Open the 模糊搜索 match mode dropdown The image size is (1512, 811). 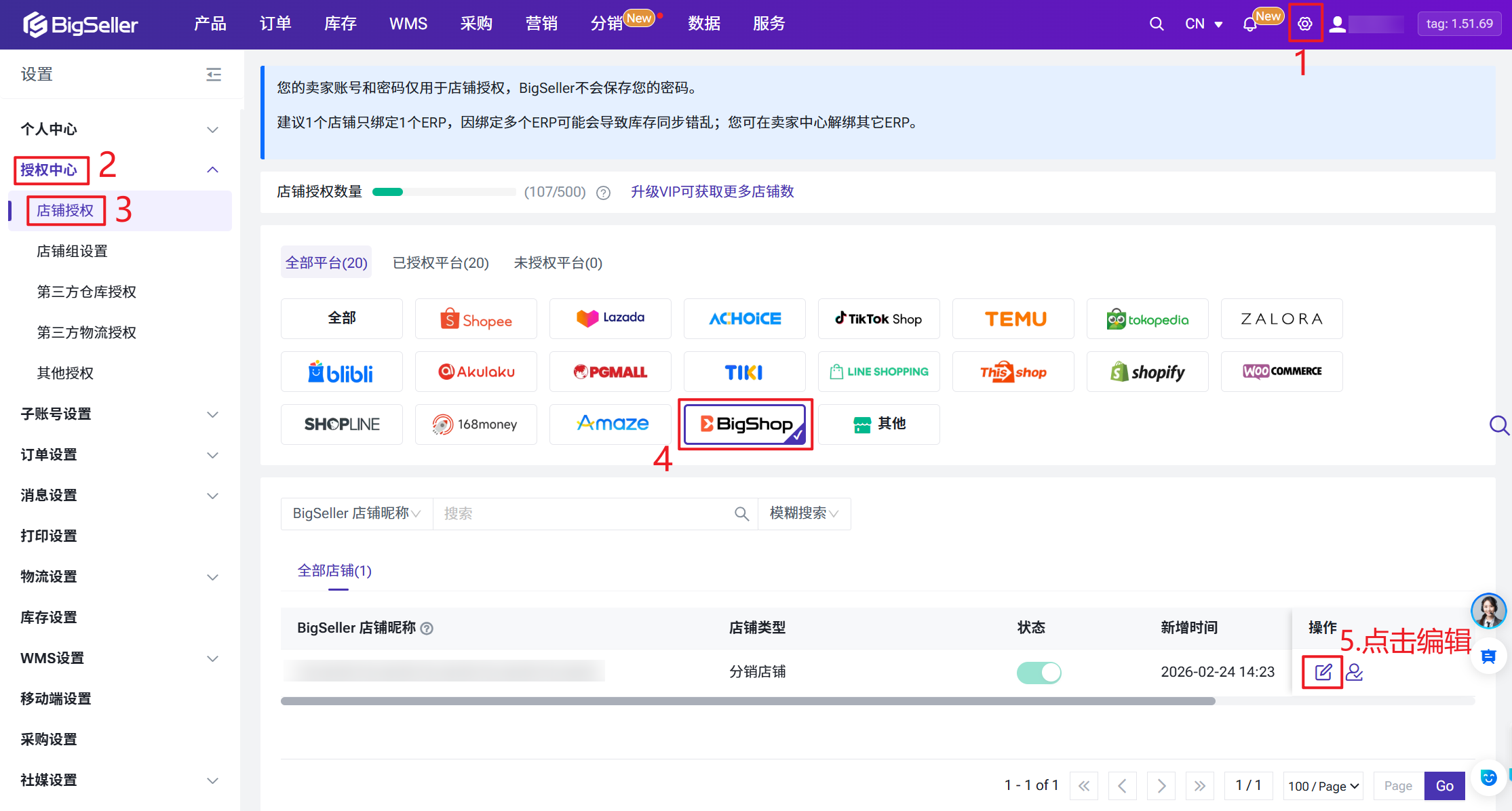click(804, 513)
